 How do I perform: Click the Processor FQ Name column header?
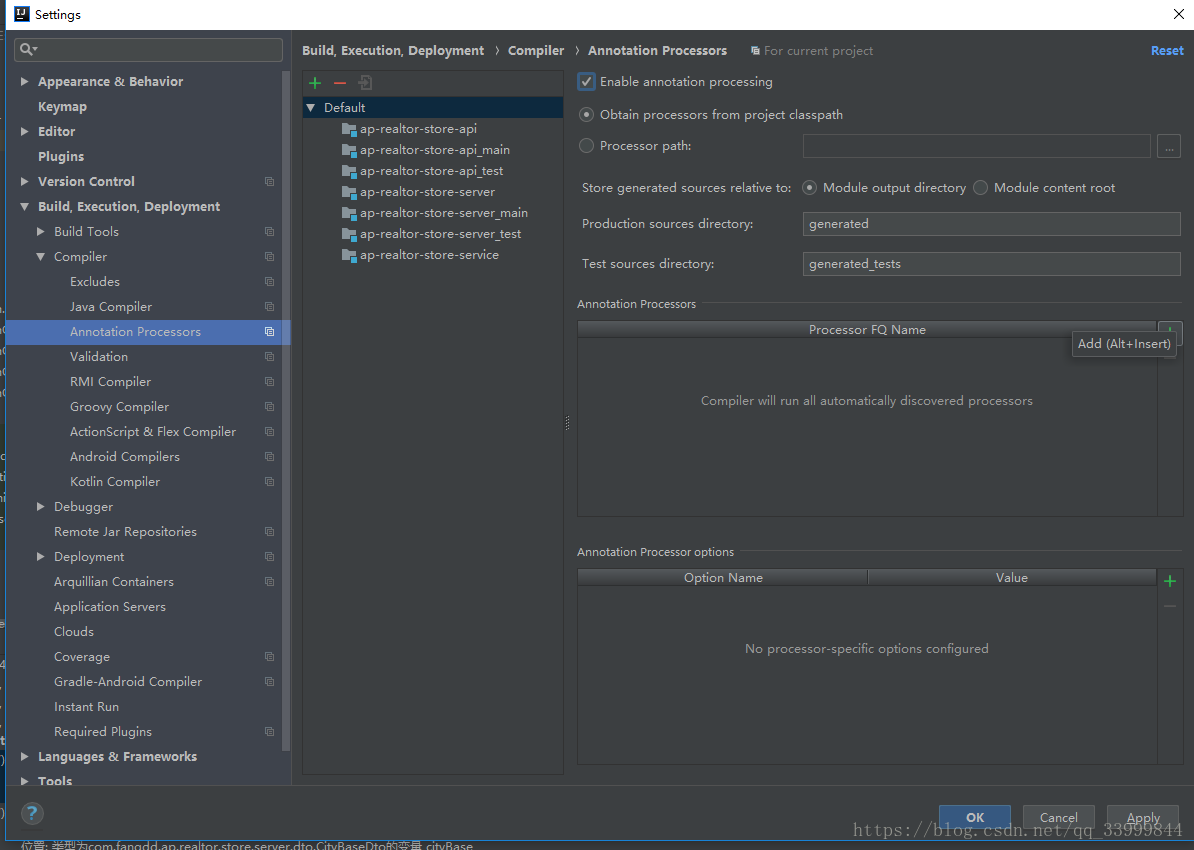(x=867, y=330)
